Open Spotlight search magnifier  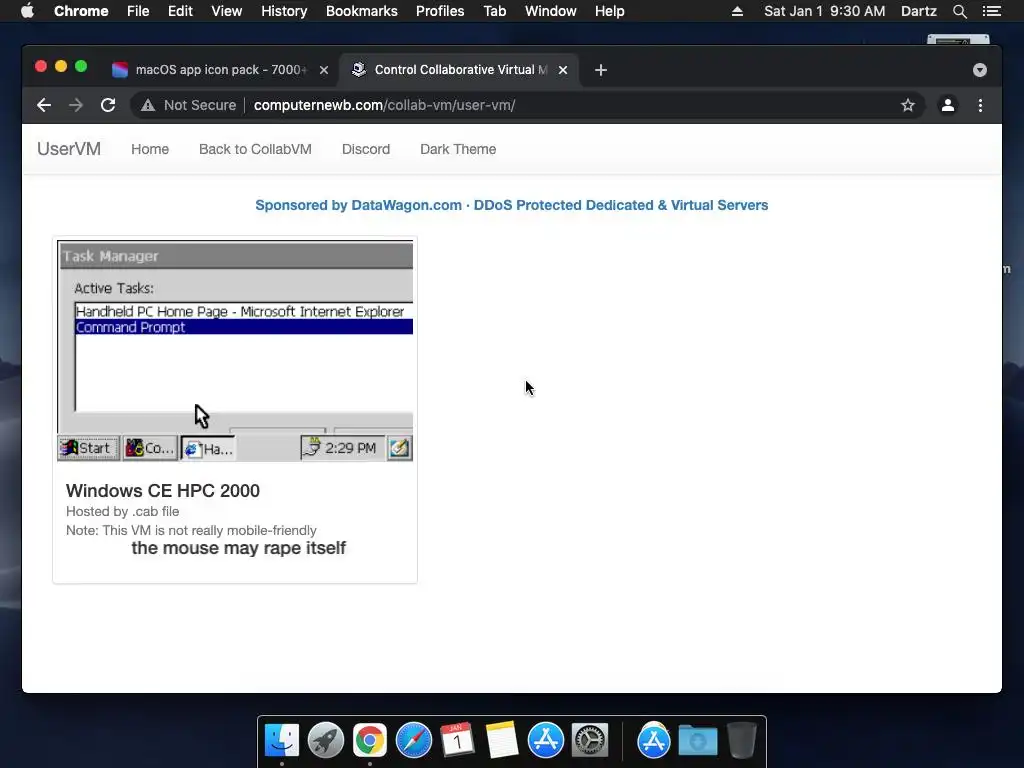click(x=959, y=11)
